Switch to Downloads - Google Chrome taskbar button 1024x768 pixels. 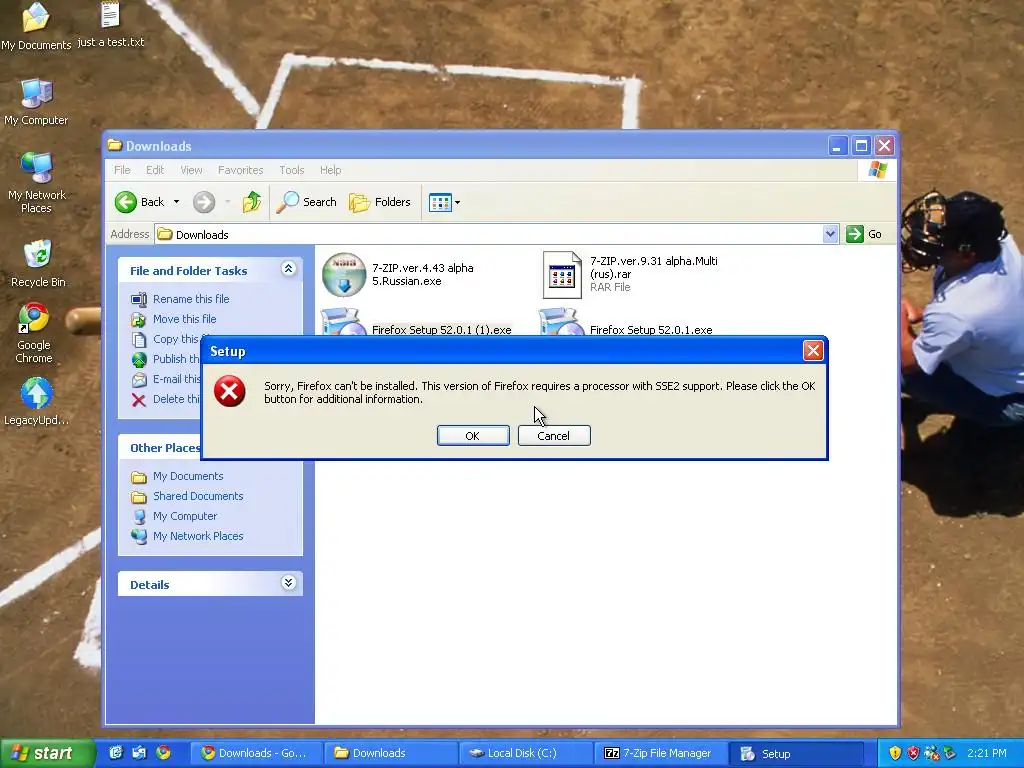258,753
